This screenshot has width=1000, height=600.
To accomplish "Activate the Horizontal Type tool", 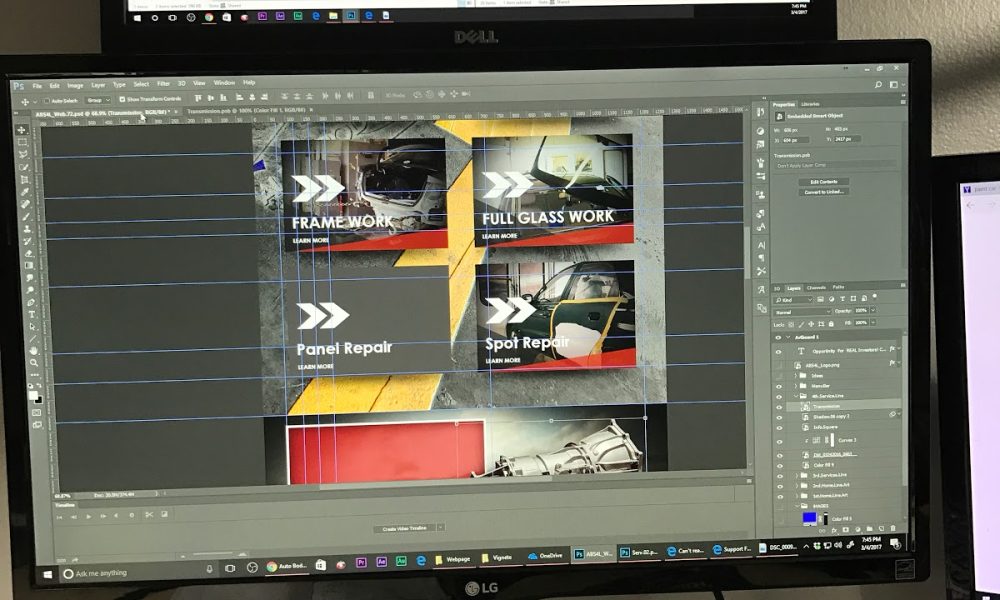I will click(x=31, y=314).
